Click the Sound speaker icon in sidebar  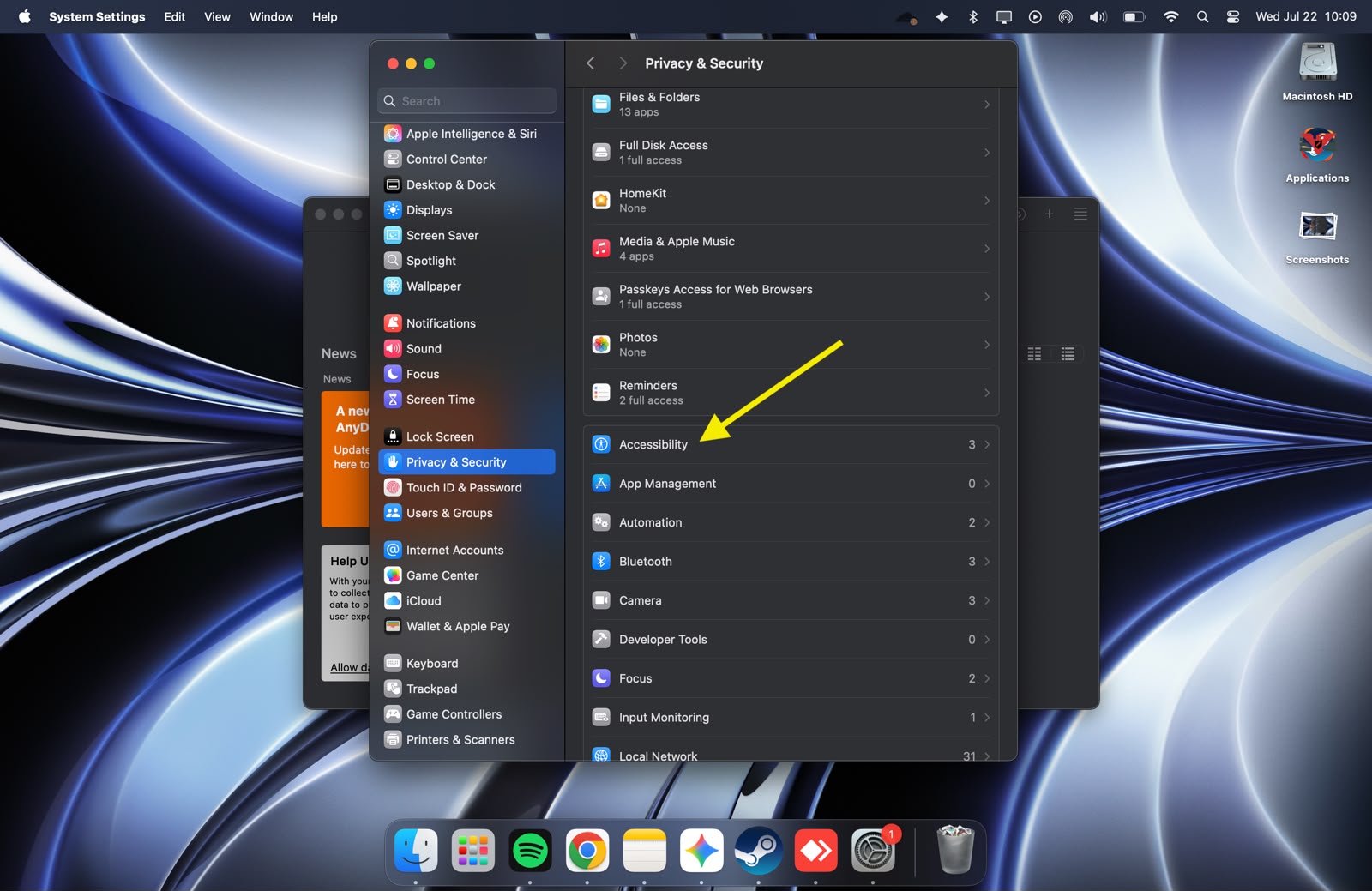393,349
